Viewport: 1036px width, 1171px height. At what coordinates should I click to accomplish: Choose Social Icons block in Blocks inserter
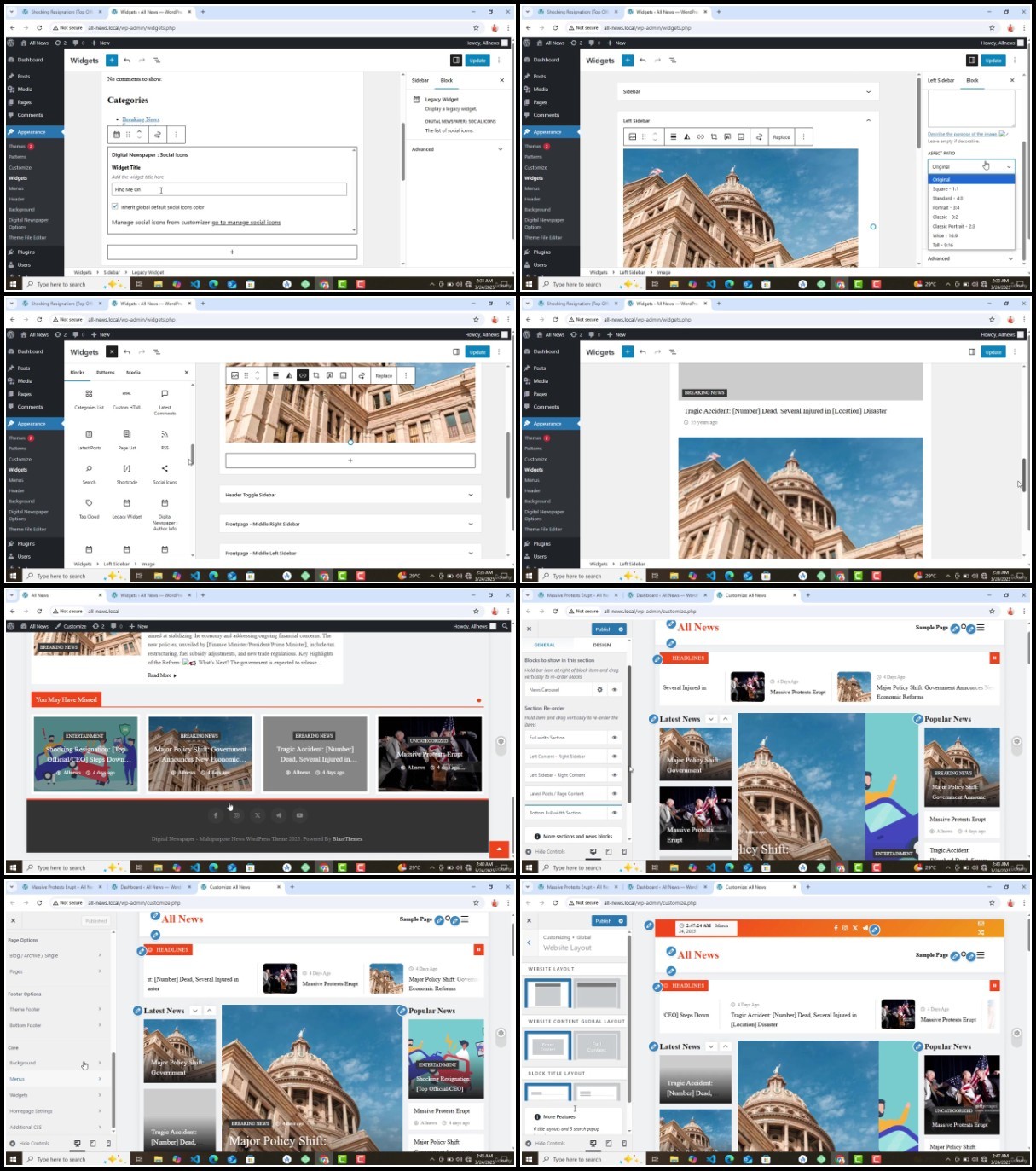165,473
